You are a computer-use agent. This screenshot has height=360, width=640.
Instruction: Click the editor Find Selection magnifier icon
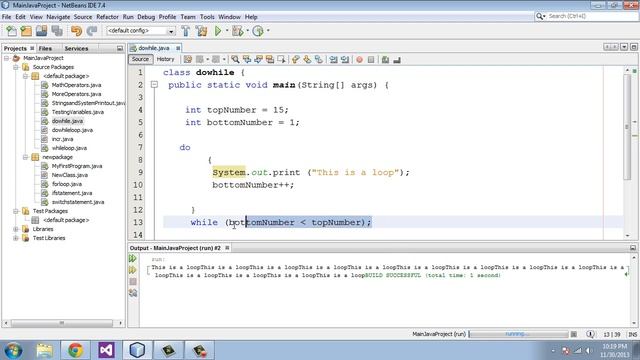tap(236, 60)
